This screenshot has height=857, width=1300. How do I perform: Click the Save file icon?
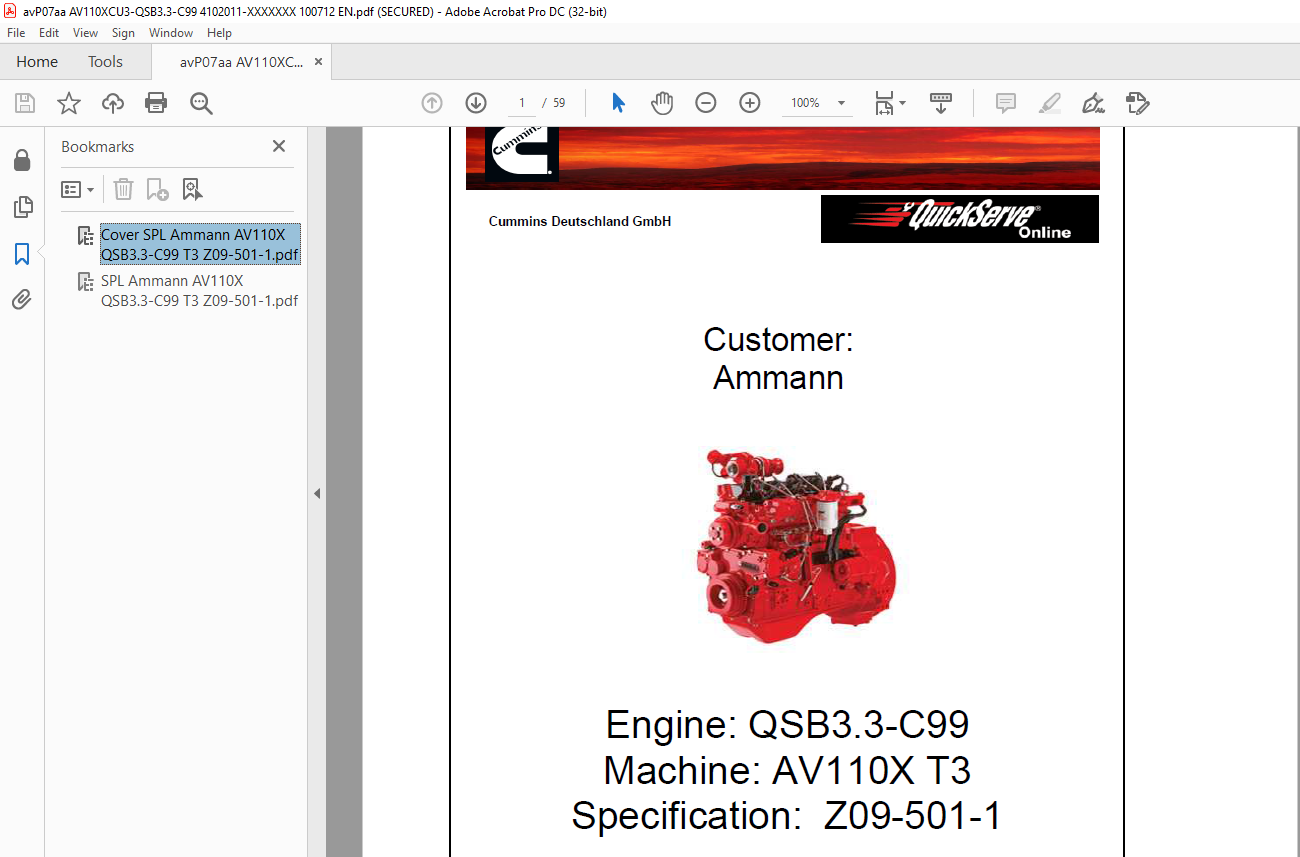tap(25, 103)
